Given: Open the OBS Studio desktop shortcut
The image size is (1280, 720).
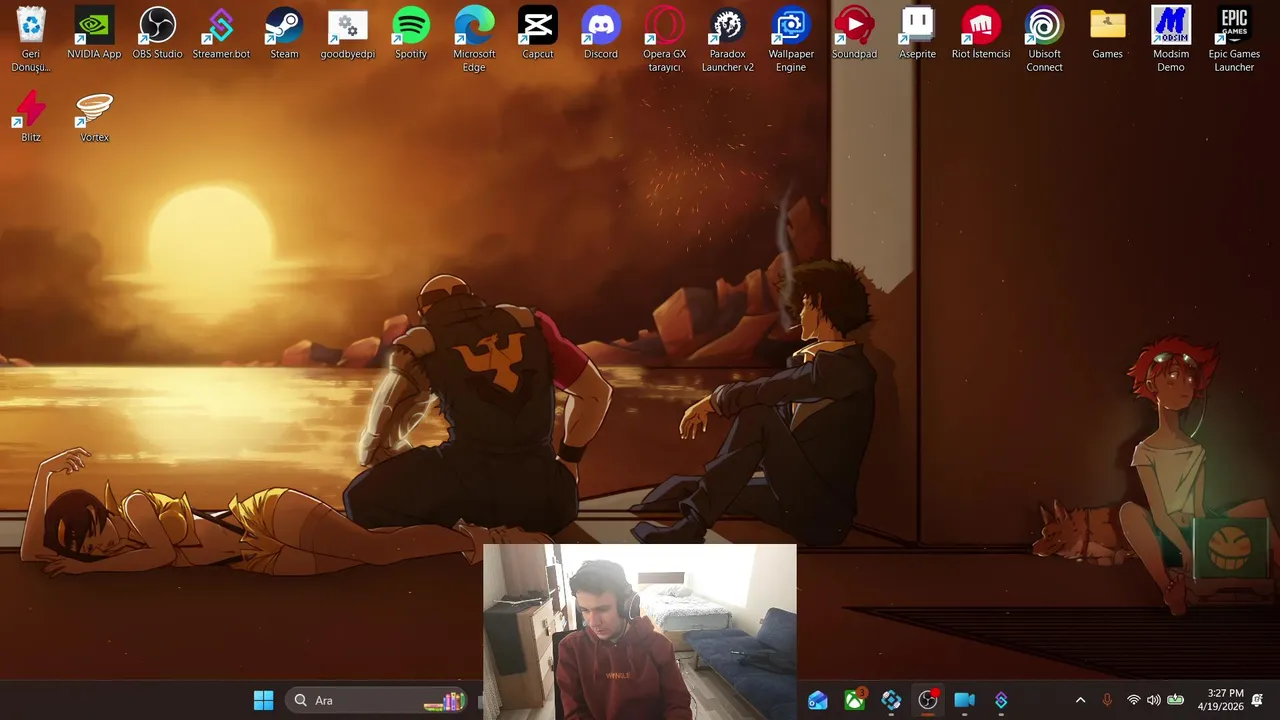Looking at the screenshot, I should (157, 33).
